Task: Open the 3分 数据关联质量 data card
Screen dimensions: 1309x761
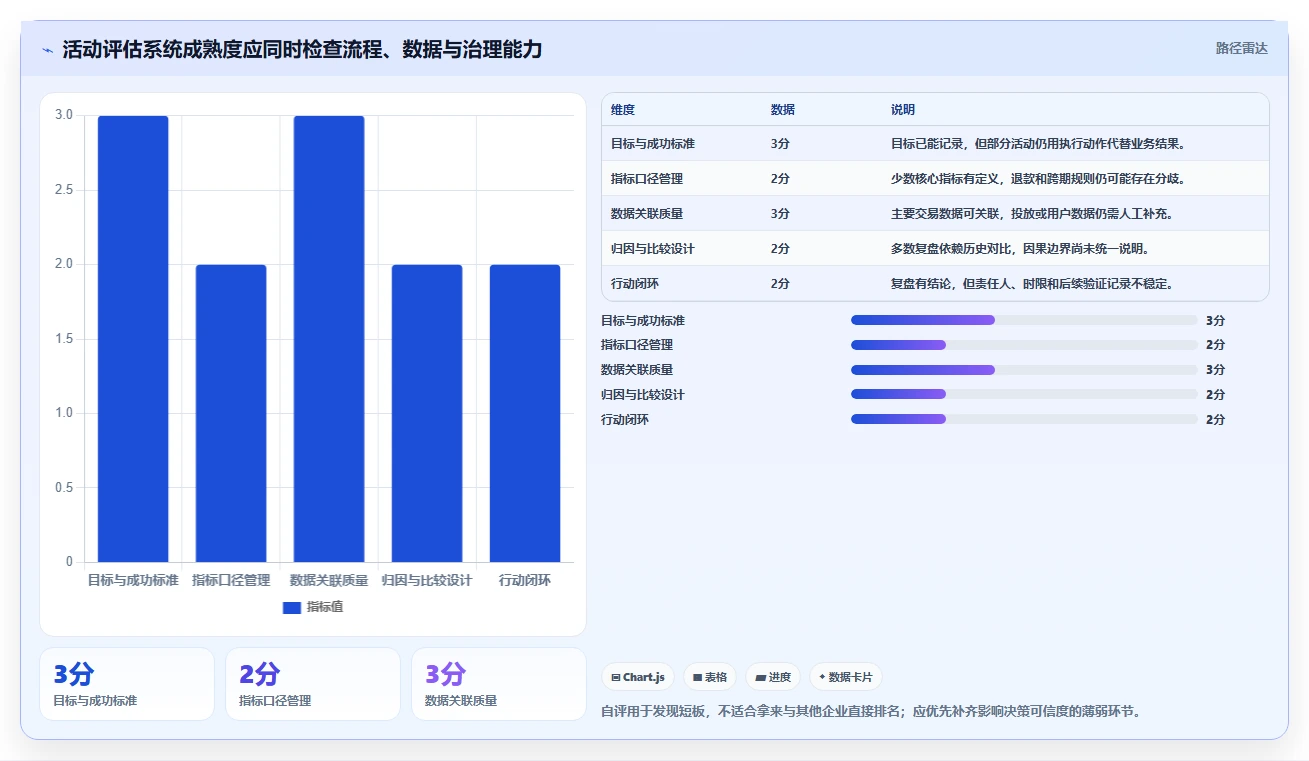Action: pyautogui.click(x=499, y=684)
